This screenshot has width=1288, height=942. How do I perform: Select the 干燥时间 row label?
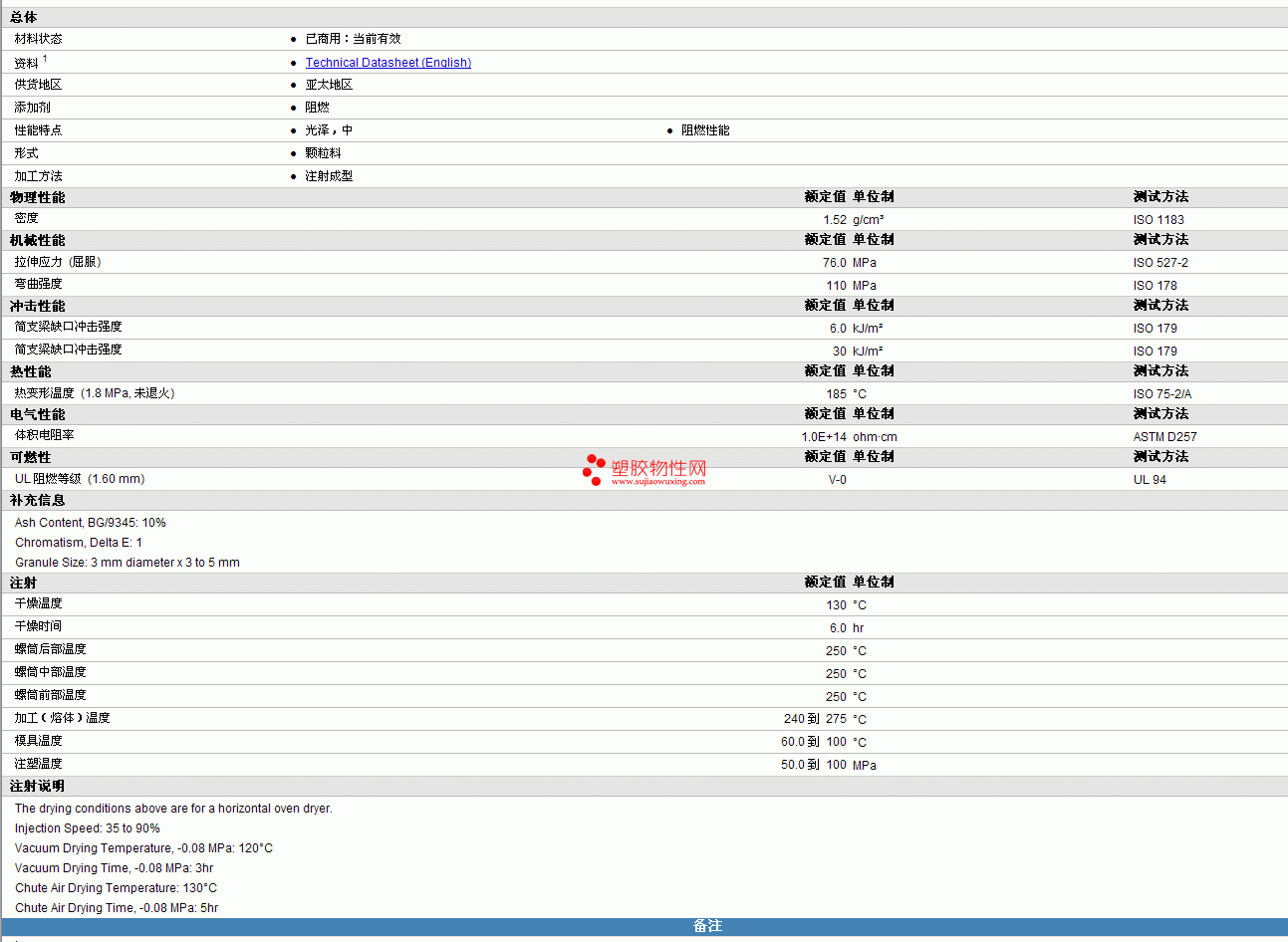tap(38, 626)
